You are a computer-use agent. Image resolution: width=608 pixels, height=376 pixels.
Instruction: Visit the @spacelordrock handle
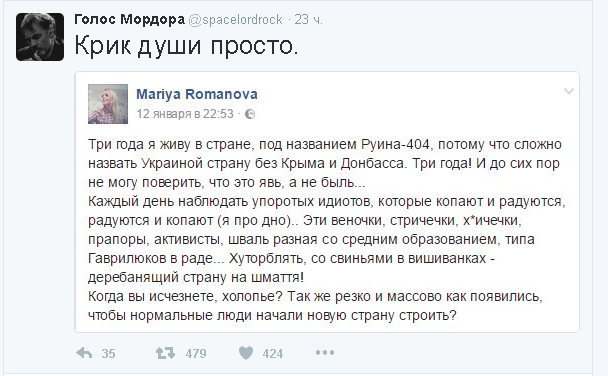(235, 19)
